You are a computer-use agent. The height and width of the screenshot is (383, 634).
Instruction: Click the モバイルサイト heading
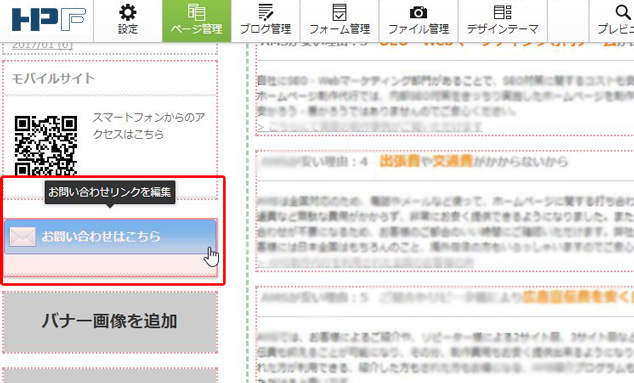(53, 78)
